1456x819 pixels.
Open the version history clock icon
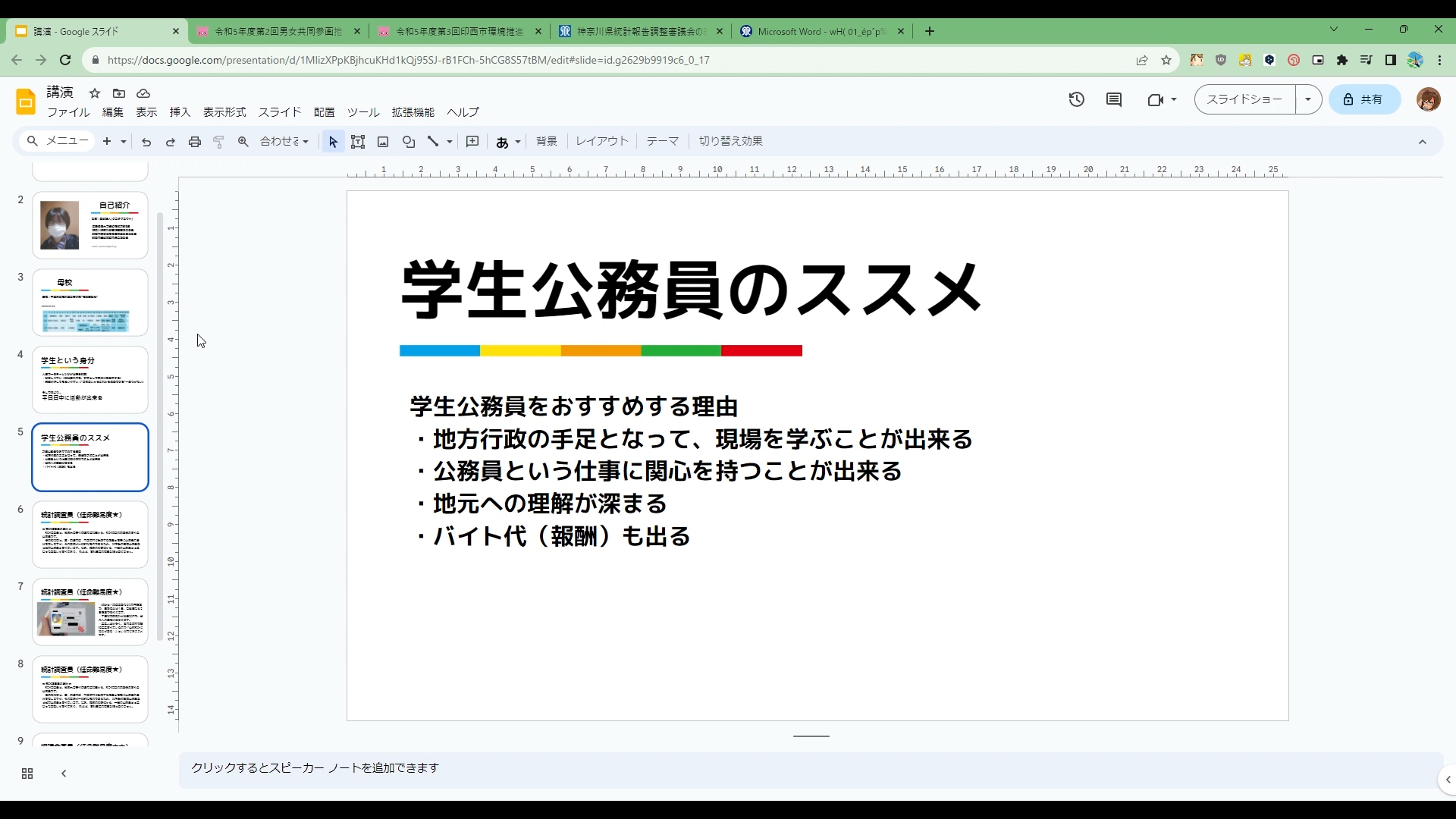pyautogui.click(x=1077, y=99)
